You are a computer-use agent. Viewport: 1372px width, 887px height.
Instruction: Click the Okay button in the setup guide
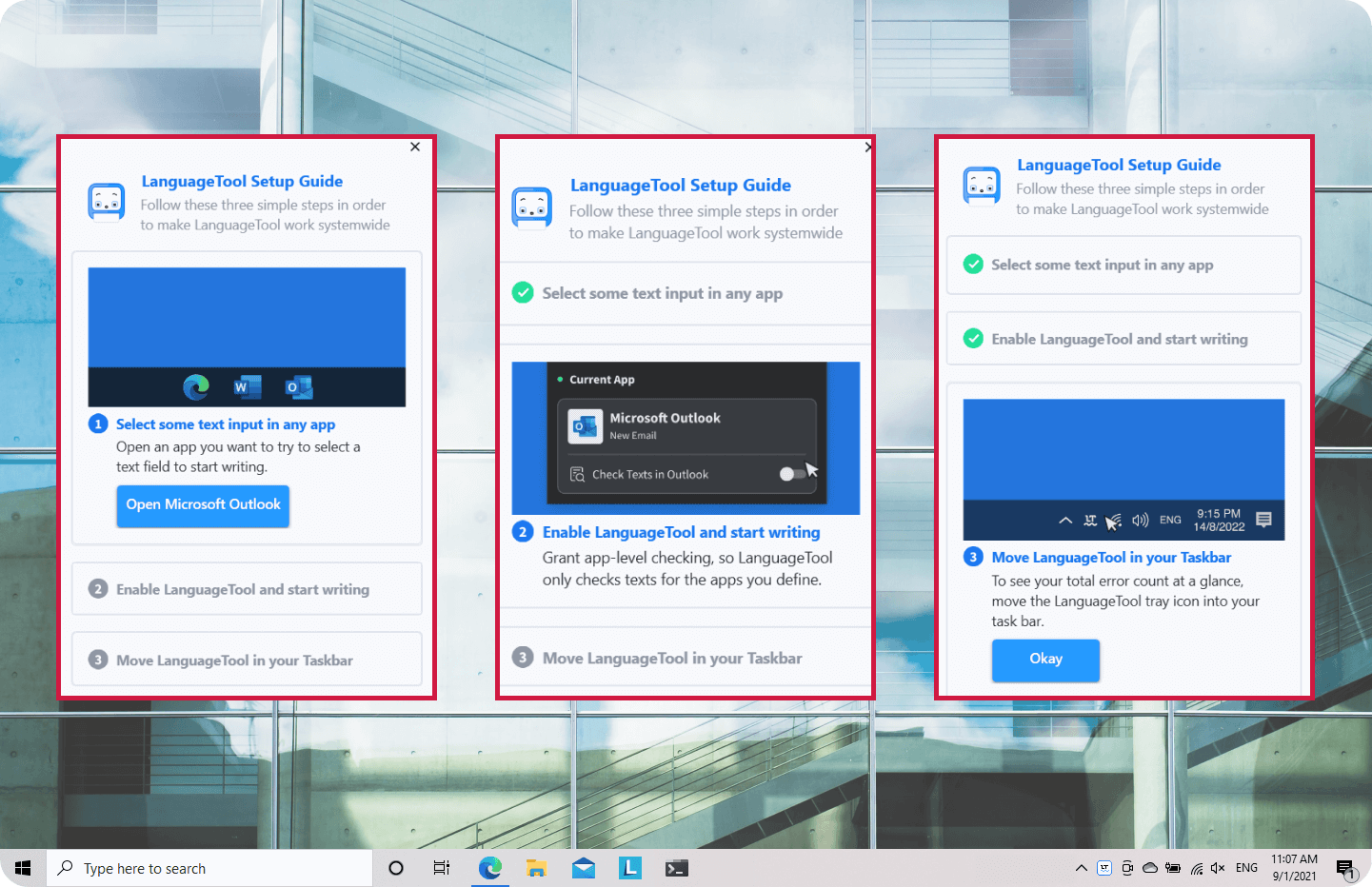(1045, 660)
